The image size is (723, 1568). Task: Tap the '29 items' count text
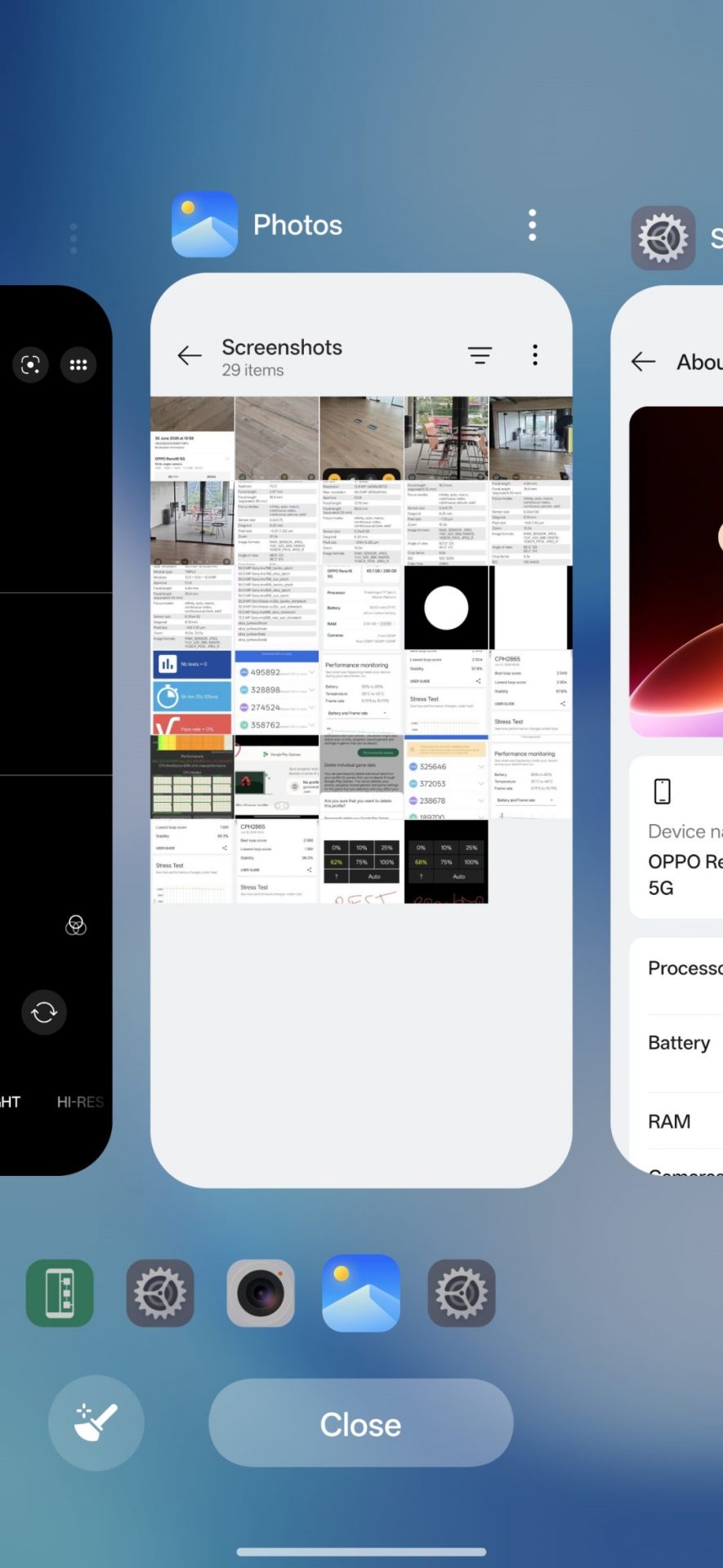click(253, 370)
